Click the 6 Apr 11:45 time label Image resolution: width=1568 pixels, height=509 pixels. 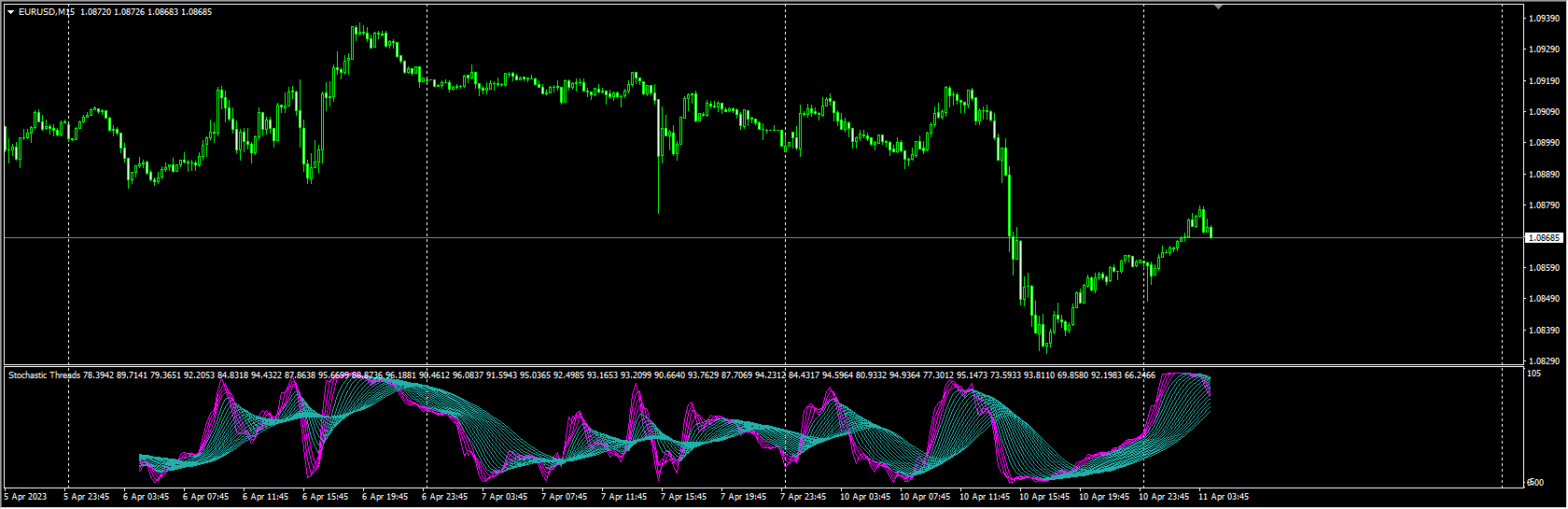[265, 497]
